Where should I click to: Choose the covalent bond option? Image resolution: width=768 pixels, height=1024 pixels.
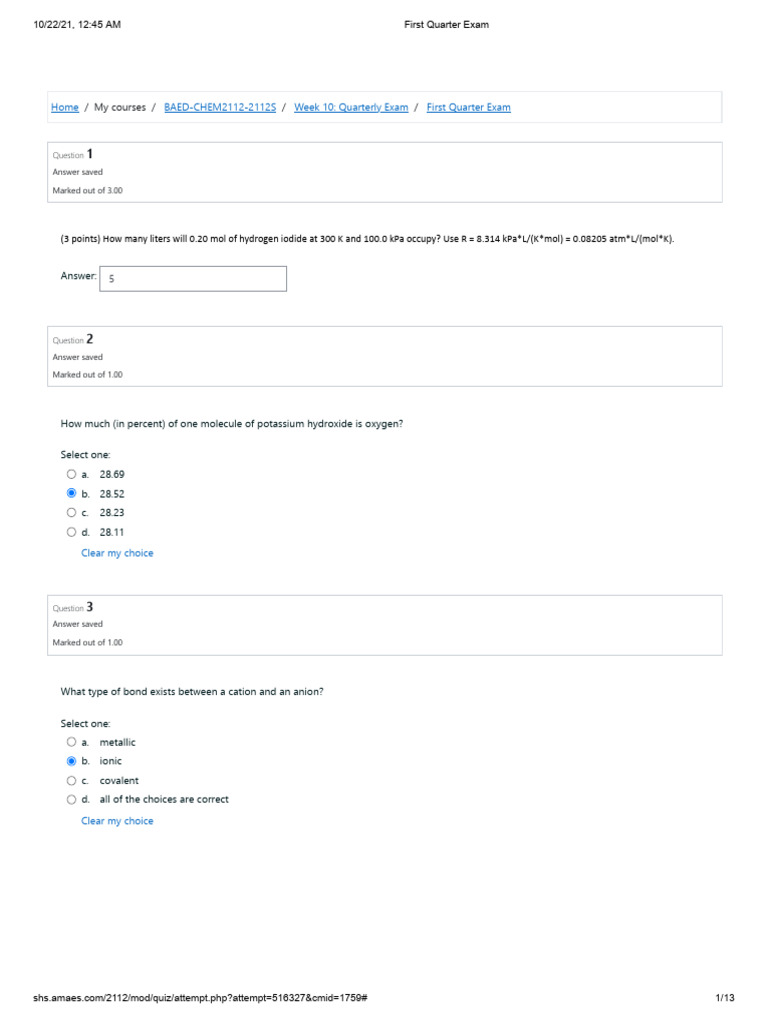[71, 780]
